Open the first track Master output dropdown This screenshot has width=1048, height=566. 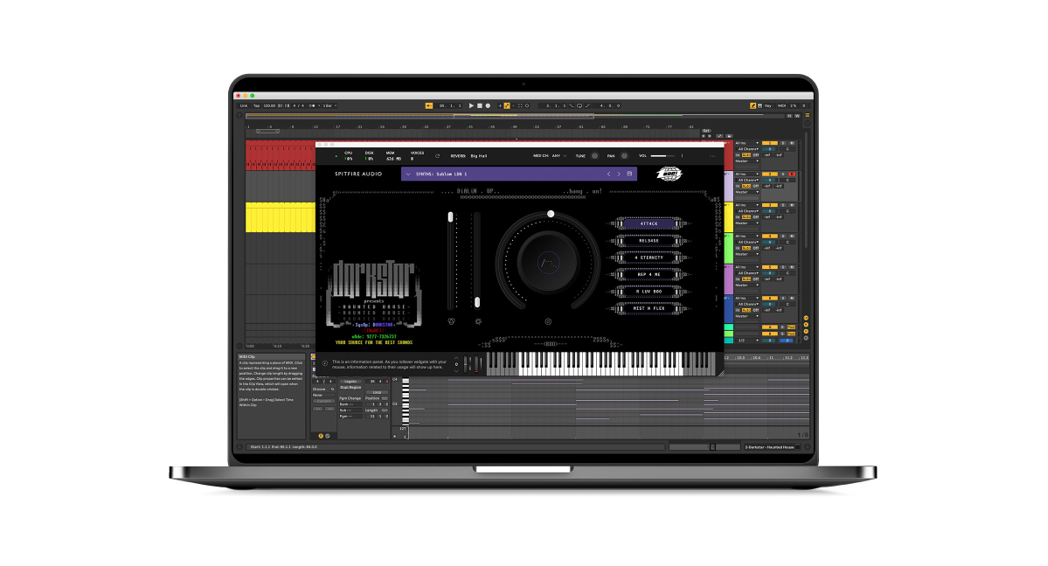pos(747,161)
